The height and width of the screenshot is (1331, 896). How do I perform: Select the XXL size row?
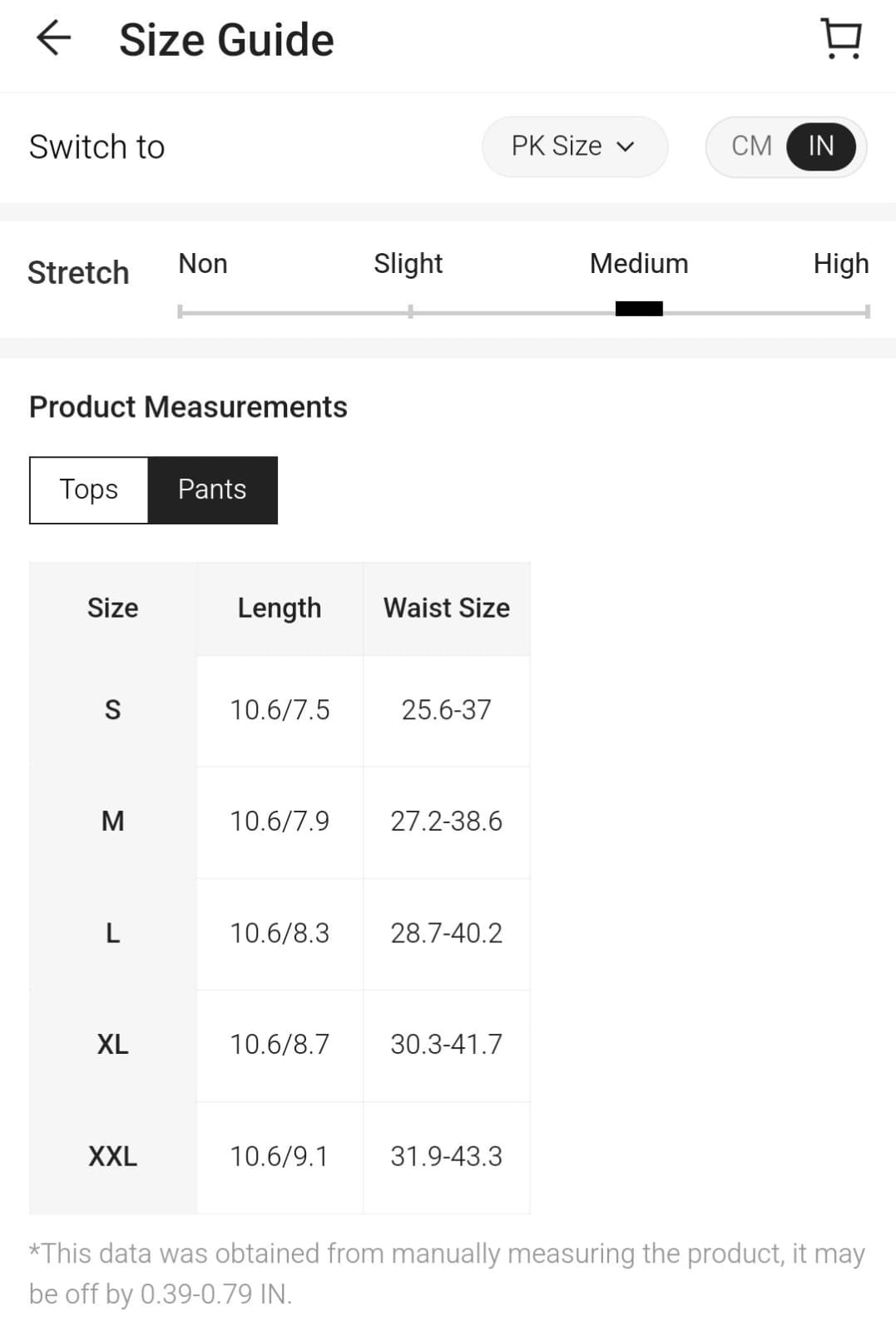(x=113, y=1156)
